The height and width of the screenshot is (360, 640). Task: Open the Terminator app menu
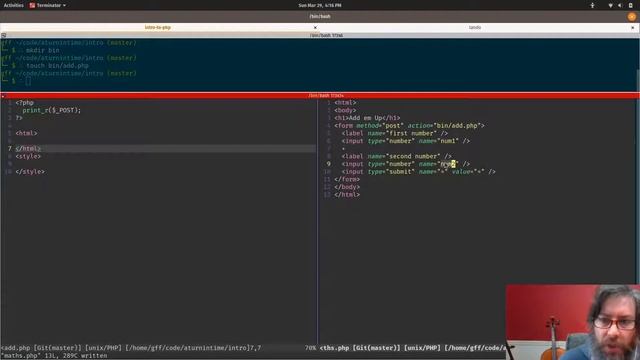48,5
